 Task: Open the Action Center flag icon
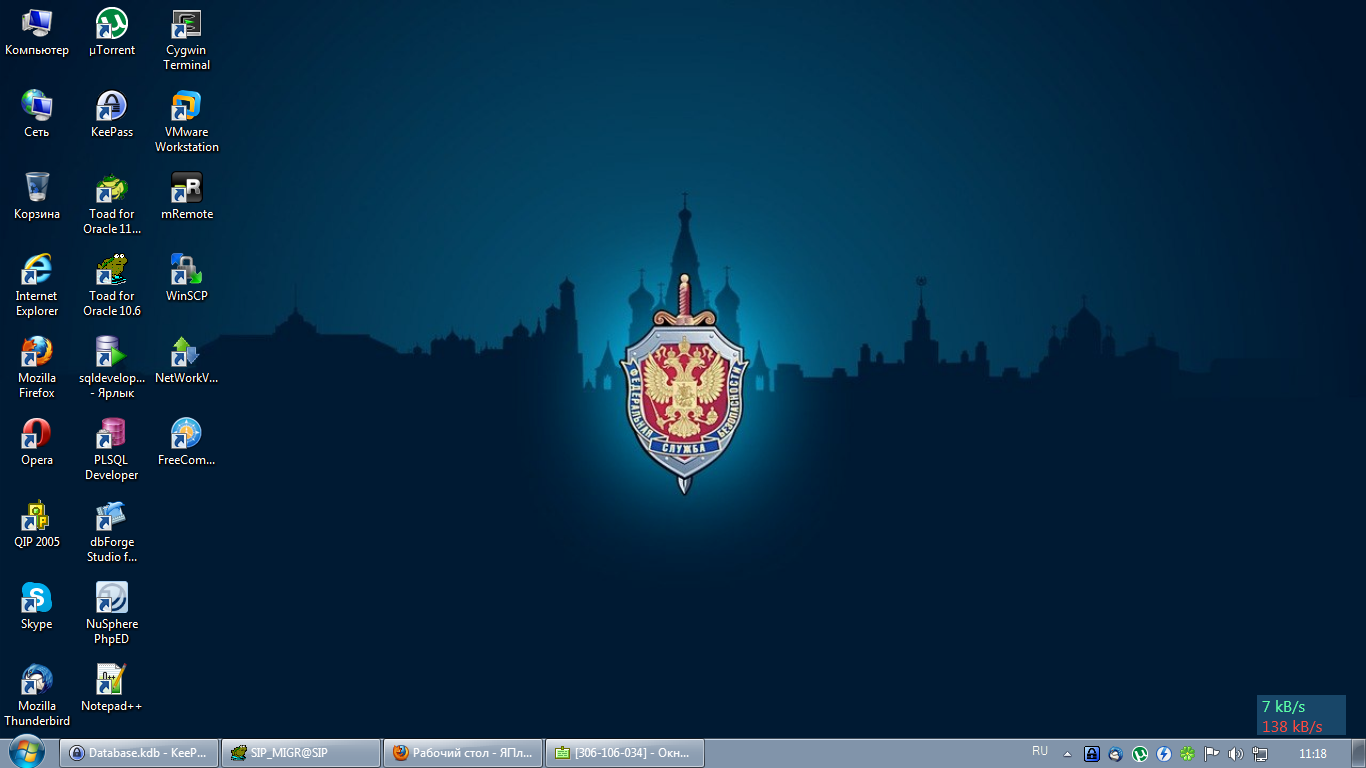pyautogui.click(x=1212, y=753)
